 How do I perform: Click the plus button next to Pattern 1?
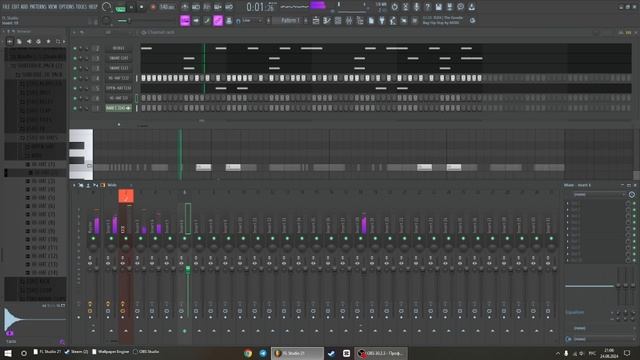(x=306, y=20)
